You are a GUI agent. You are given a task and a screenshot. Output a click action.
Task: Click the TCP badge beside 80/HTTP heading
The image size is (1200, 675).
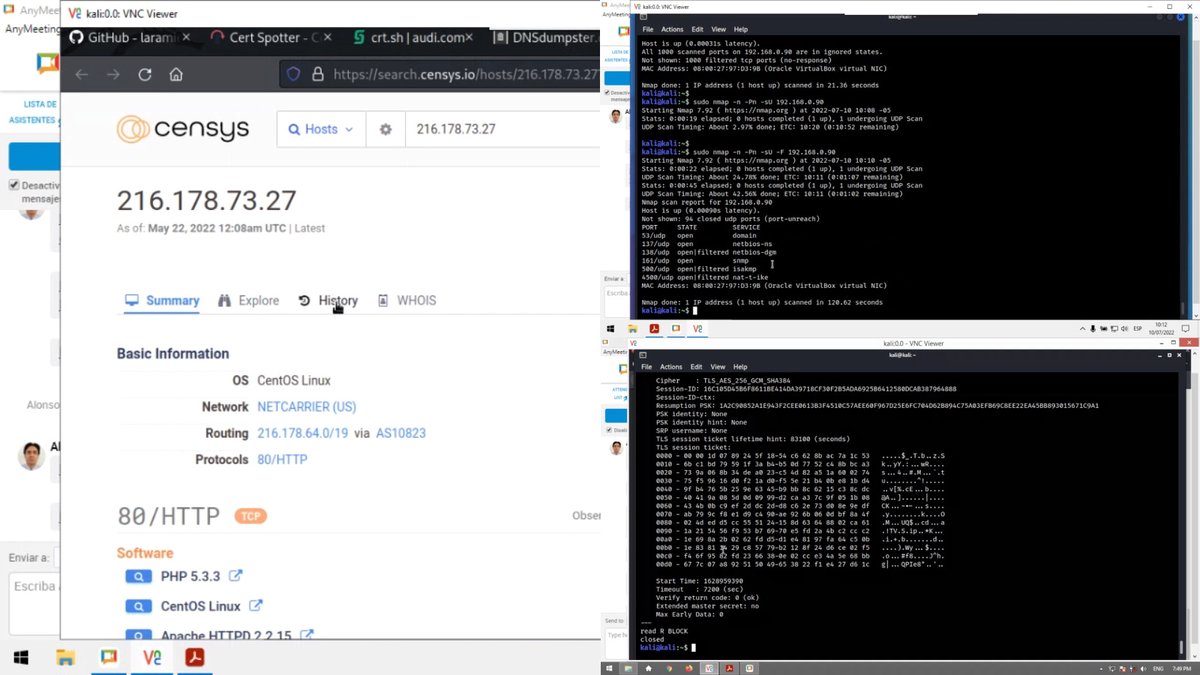pyautogui.click(x=250, y=516)
